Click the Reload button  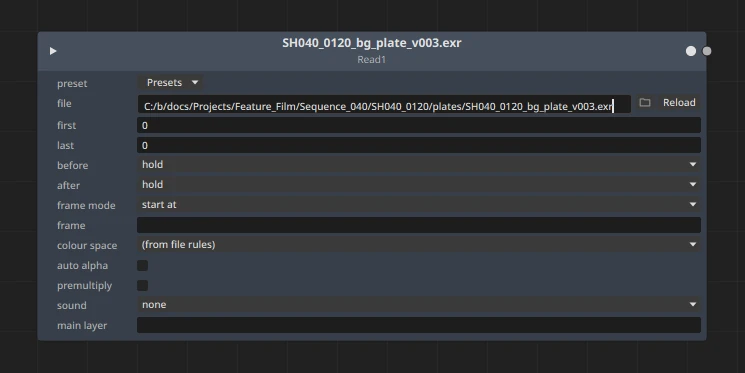(x=679, y=103)
